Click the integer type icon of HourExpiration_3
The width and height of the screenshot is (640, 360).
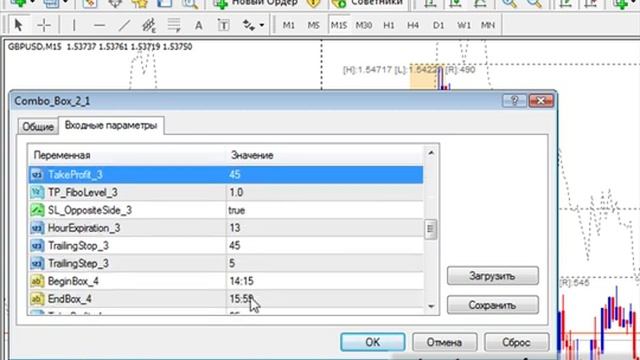pyautogui.click(x=37, y=228)
